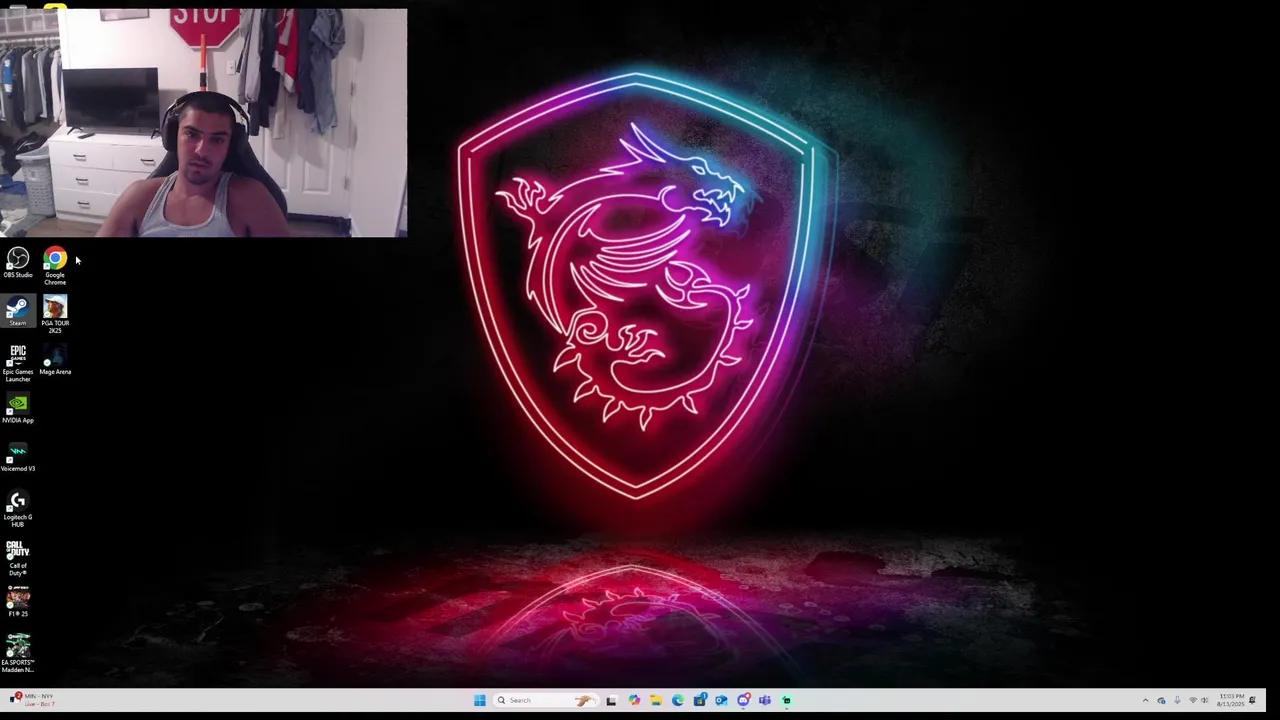Open the OneDrive tray icon

pos(1161,701)
